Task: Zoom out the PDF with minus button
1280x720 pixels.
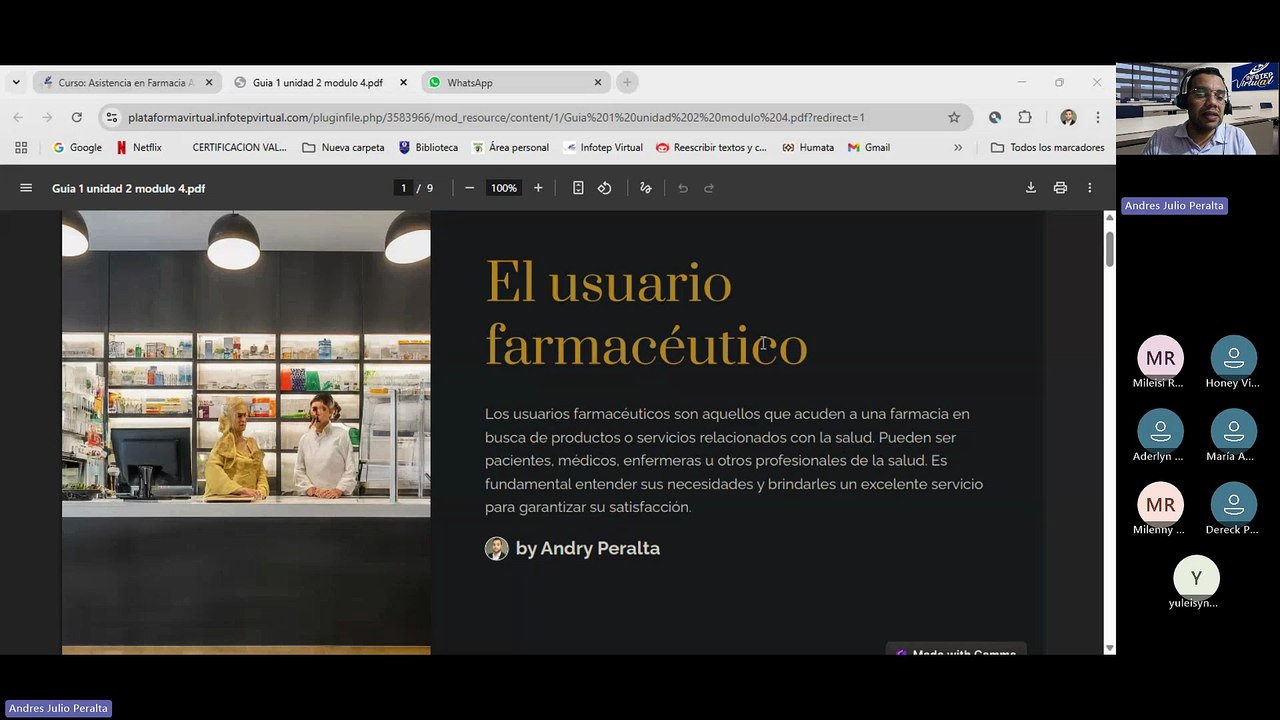Action: pos(469,188)
